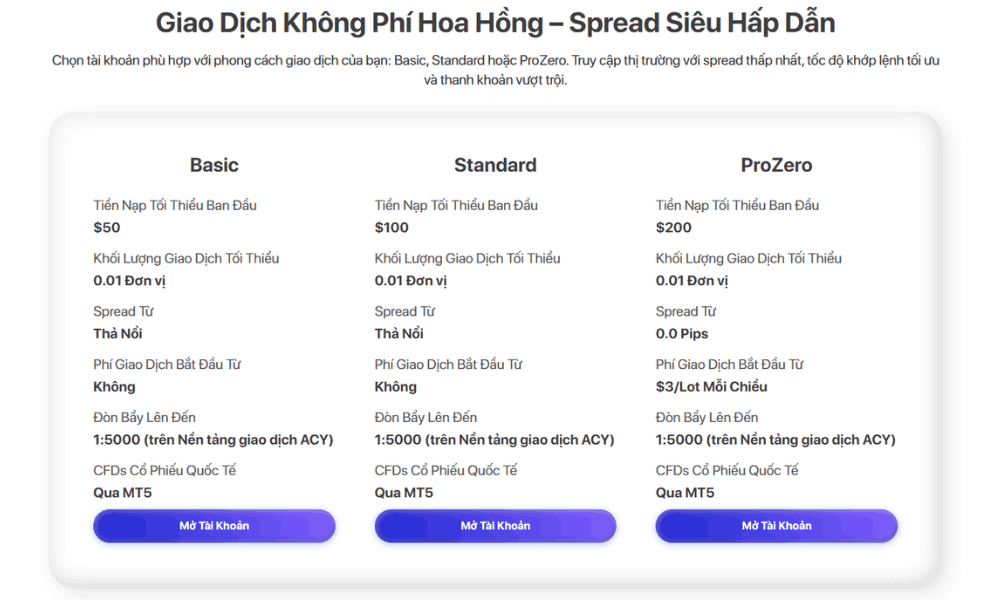Click Mở Tài Khoản under Standard plan
This screenshot has width=1000, height=600.
coord(495,526)
